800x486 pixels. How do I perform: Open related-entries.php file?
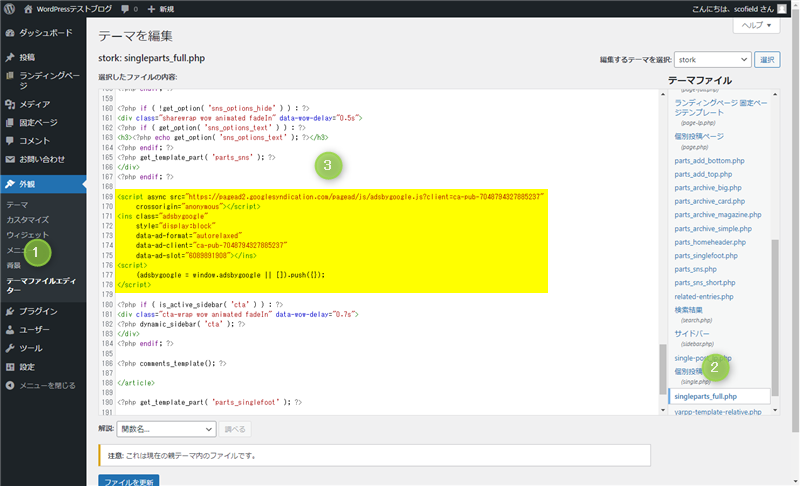point(704,296)
